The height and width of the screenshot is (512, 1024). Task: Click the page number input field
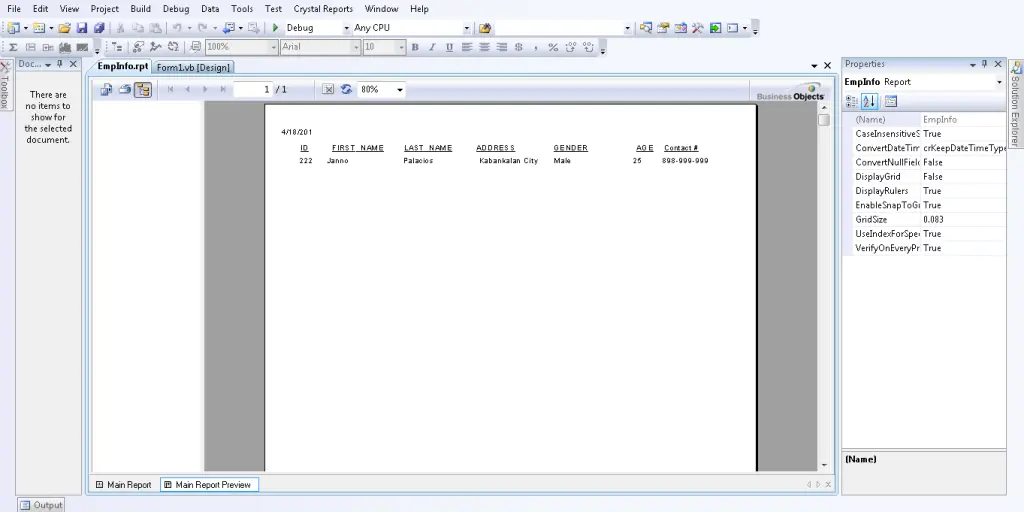point(253,89)
